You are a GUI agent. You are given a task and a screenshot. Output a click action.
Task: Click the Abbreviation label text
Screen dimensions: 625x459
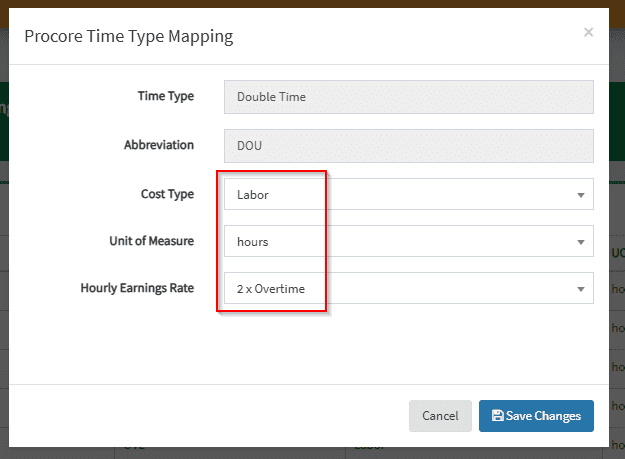tap(158, 144)
